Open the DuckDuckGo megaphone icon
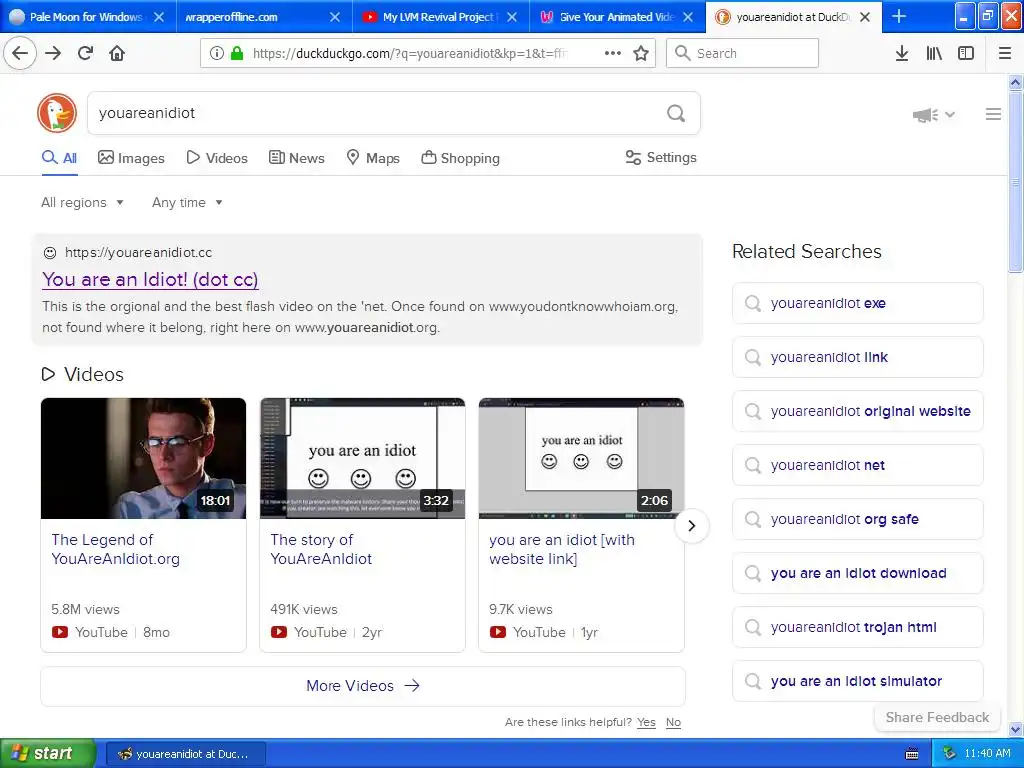Screen dimensions: 1024x768 [925, 115]
